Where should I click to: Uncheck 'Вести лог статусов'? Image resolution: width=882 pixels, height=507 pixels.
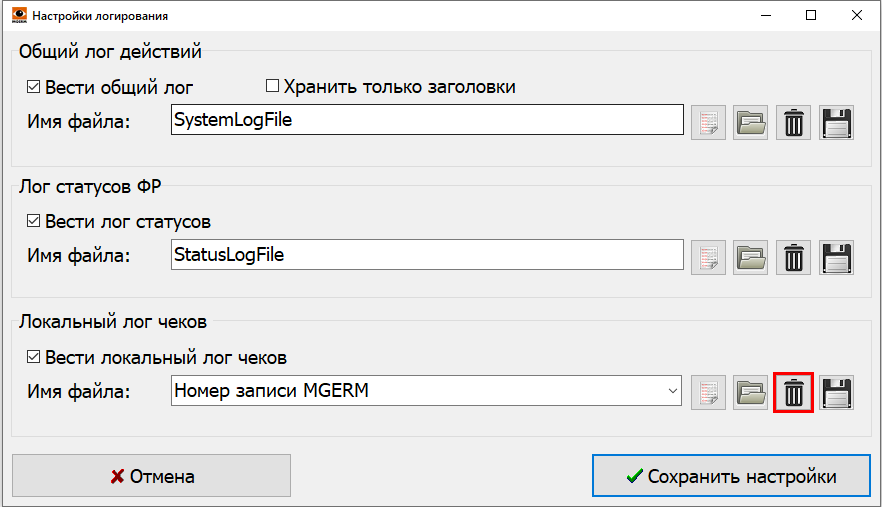coord(34,221)
